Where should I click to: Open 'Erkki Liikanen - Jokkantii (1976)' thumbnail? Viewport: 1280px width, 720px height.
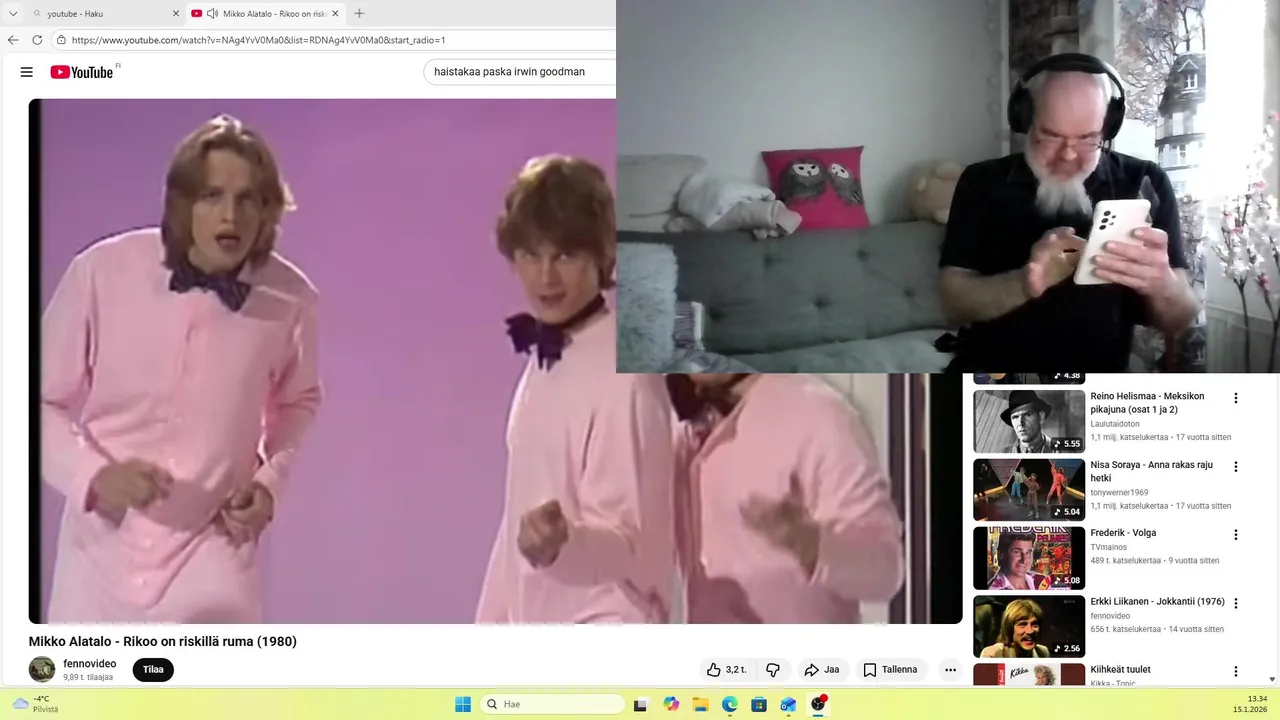[x=1029, y=626]
